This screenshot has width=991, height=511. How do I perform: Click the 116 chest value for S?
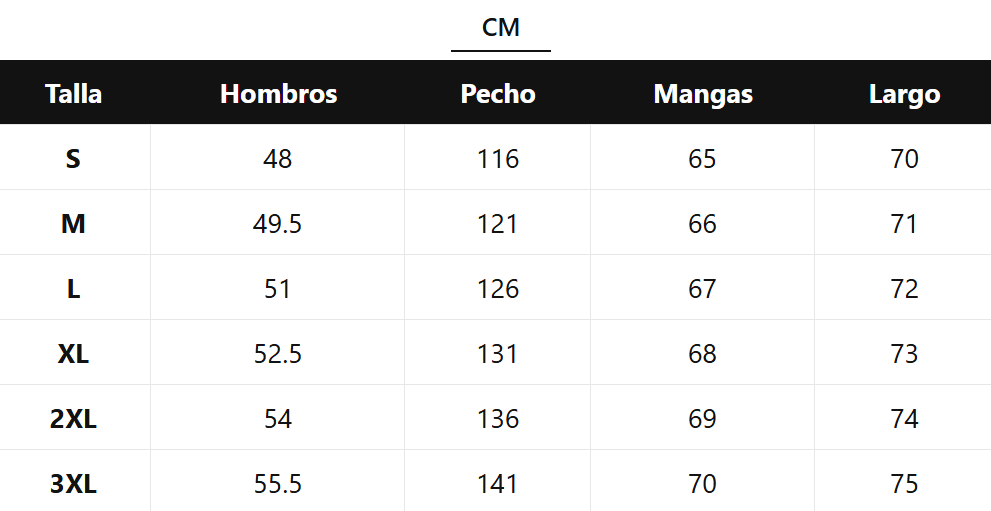click(x=498, y=159)
